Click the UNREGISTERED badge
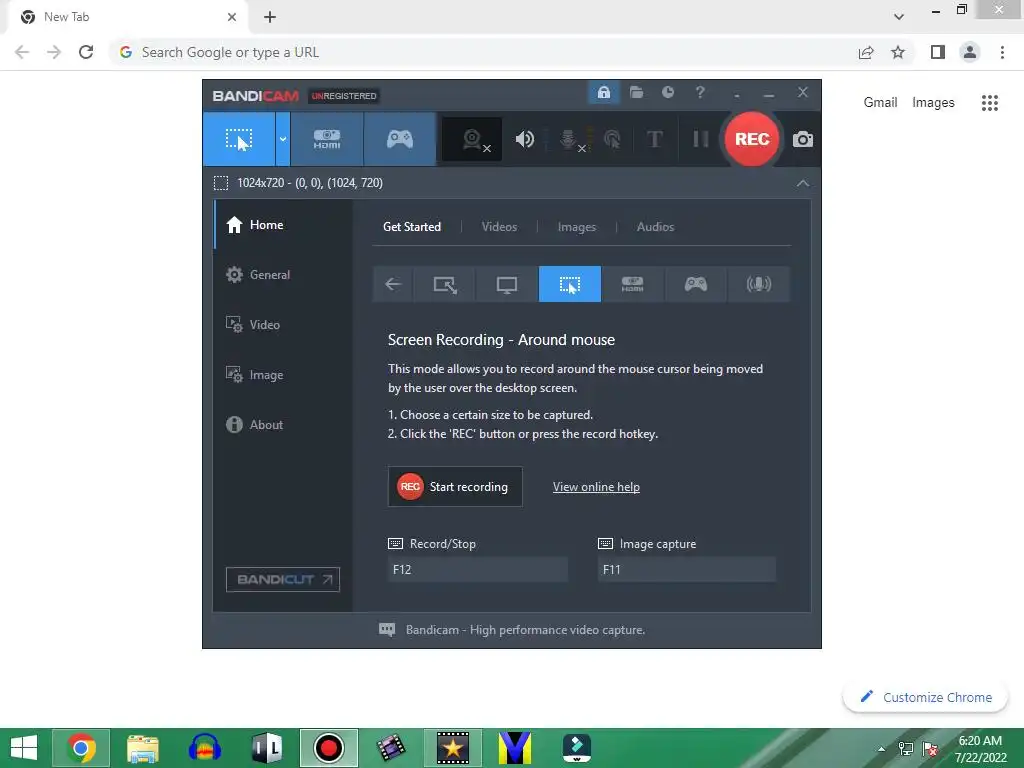 (344, 96)
